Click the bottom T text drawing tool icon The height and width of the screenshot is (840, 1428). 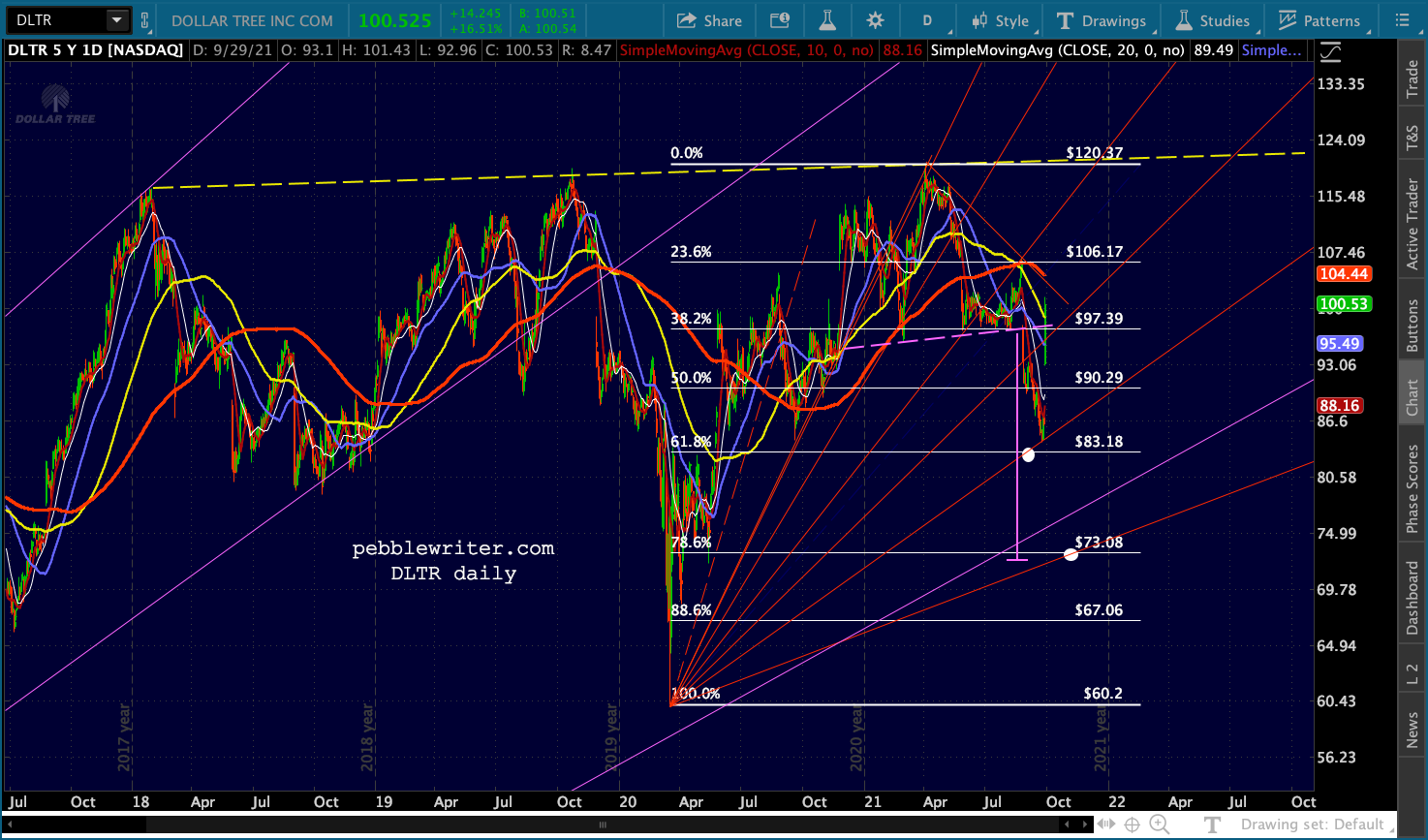coord(1212,825)
